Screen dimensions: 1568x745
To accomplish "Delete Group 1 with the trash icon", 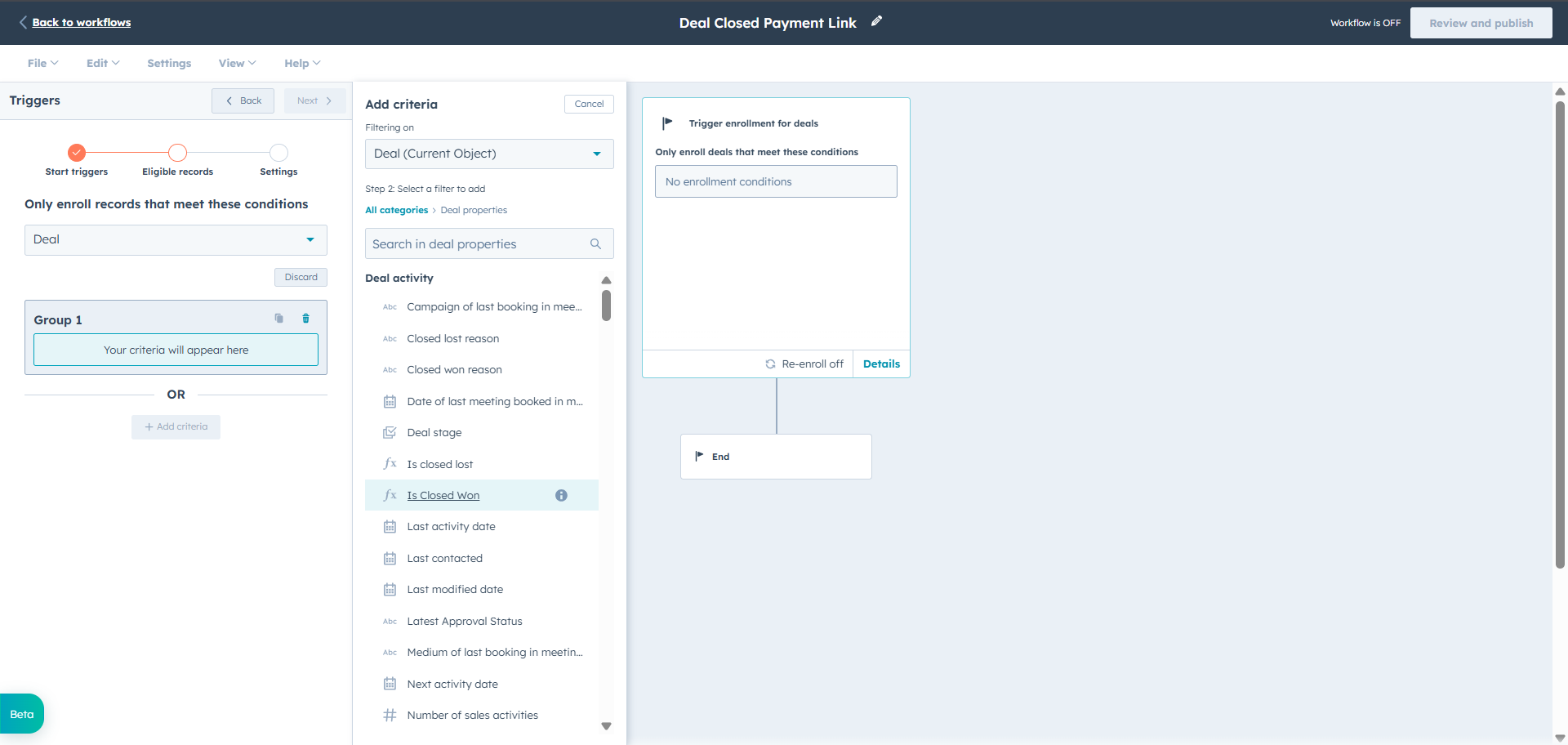I will coord(306,319).
